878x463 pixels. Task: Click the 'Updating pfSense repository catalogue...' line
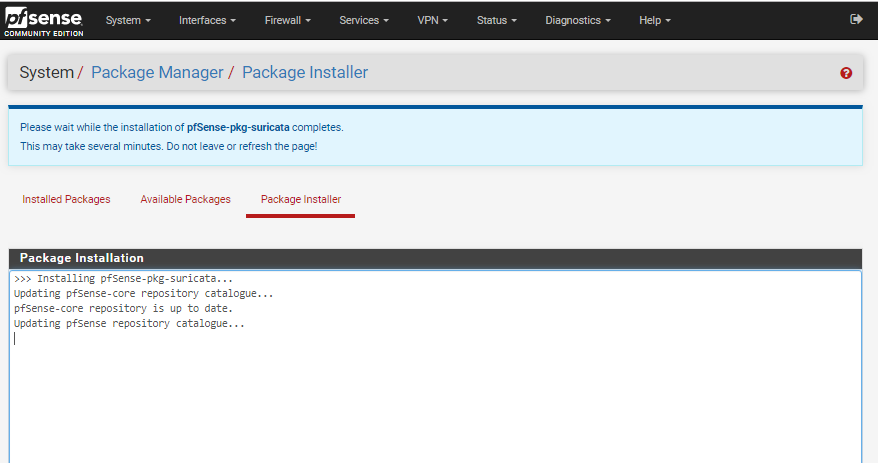coord(129,324)
